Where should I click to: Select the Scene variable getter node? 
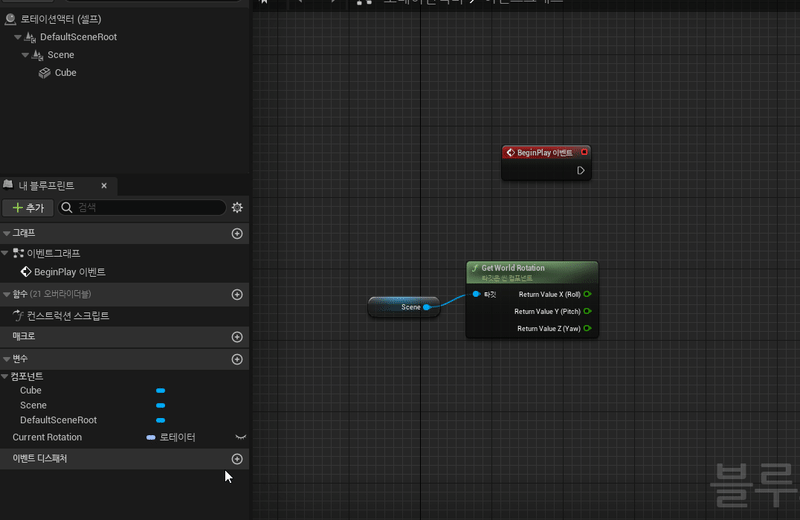click(x=404, y=307)
